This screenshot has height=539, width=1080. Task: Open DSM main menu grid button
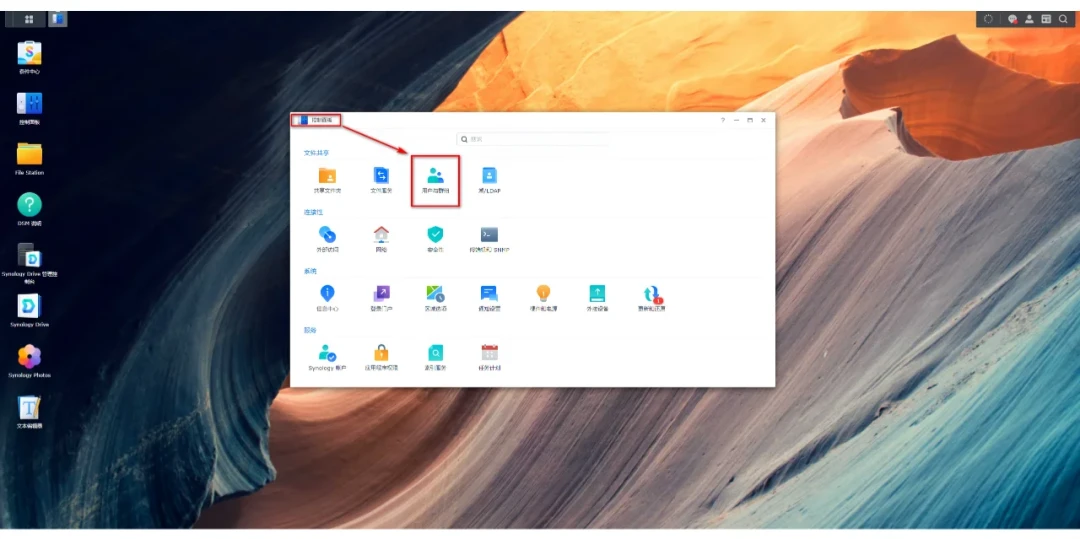click(x=29, y=19)
